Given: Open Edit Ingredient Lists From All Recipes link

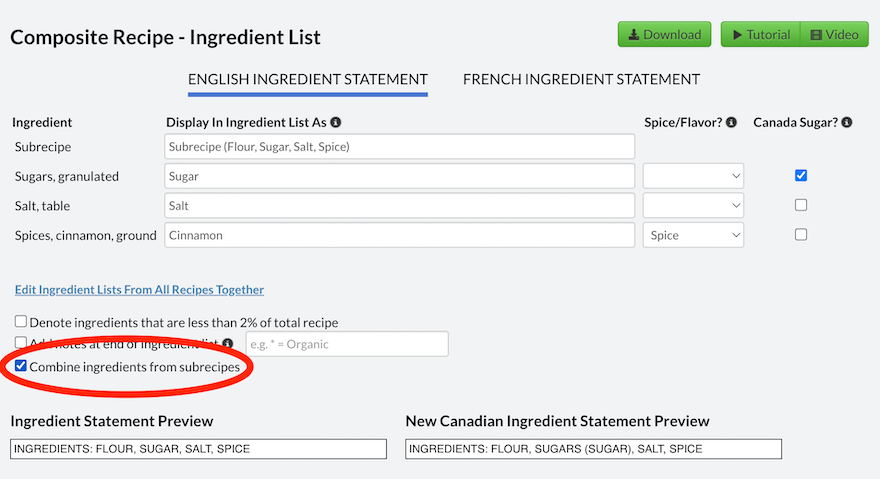Looking at the screenshot, I should [139, 290].
